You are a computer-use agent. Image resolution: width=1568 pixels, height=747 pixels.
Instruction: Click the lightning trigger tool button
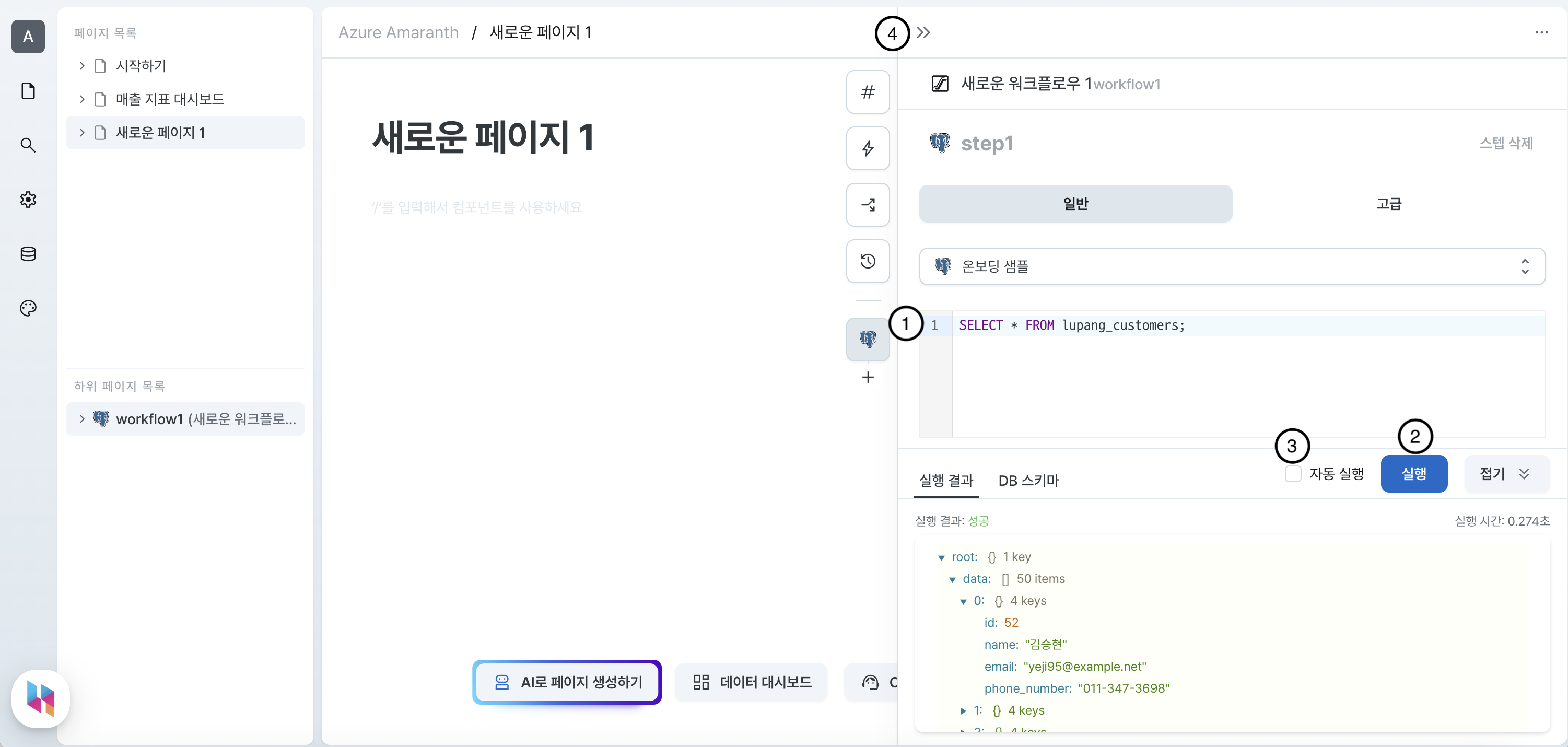(868, 148)
